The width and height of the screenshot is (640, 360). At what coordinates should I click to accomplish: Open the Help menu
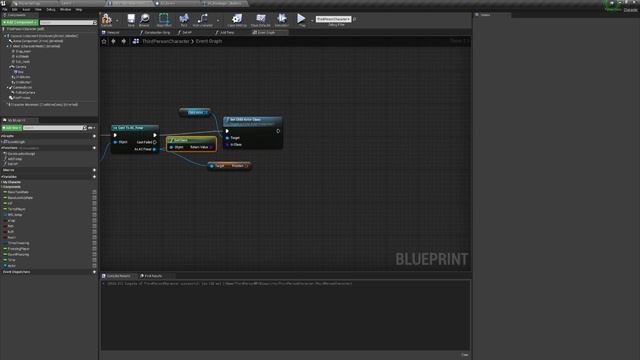coord(79,9)
